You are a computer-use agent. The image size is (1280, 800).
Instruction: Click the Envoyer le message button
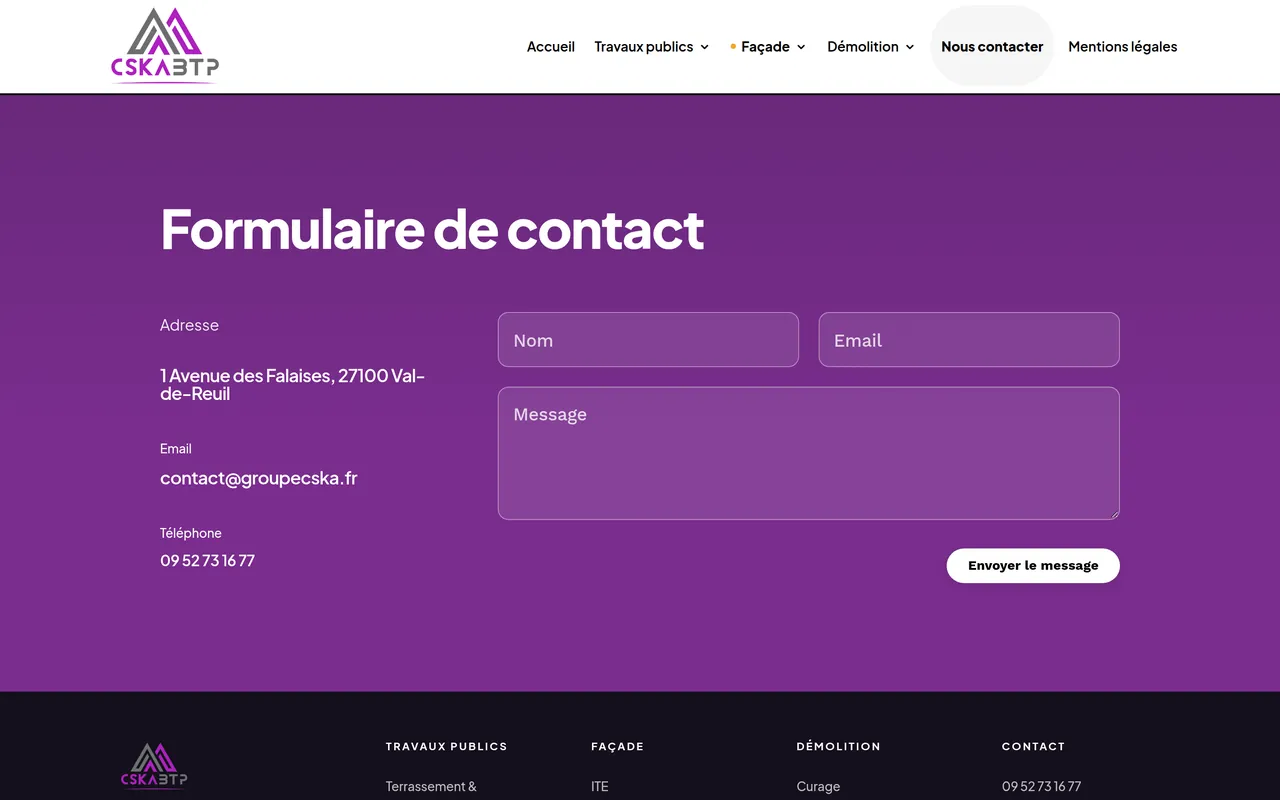(1033, 566)
